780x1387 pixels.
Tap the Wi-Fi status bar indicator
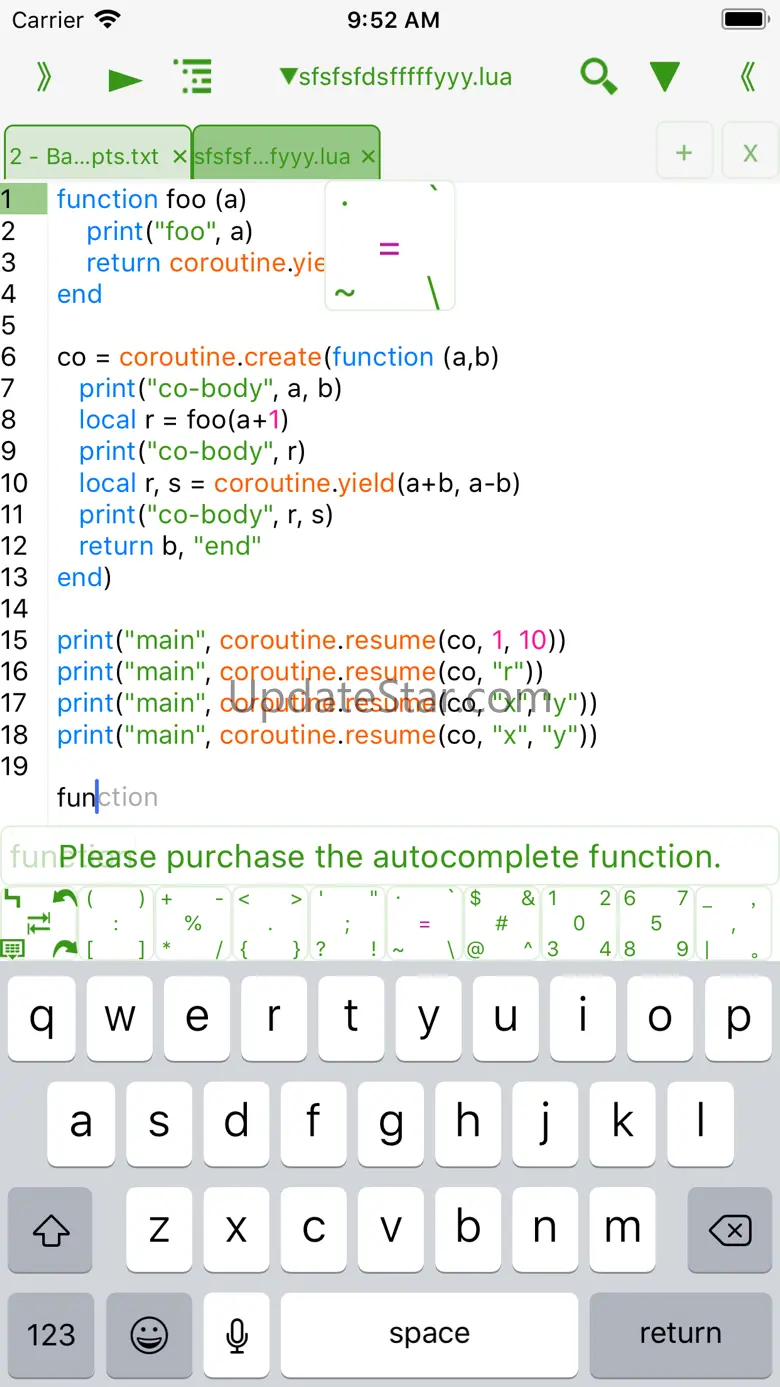pos(108,19)
